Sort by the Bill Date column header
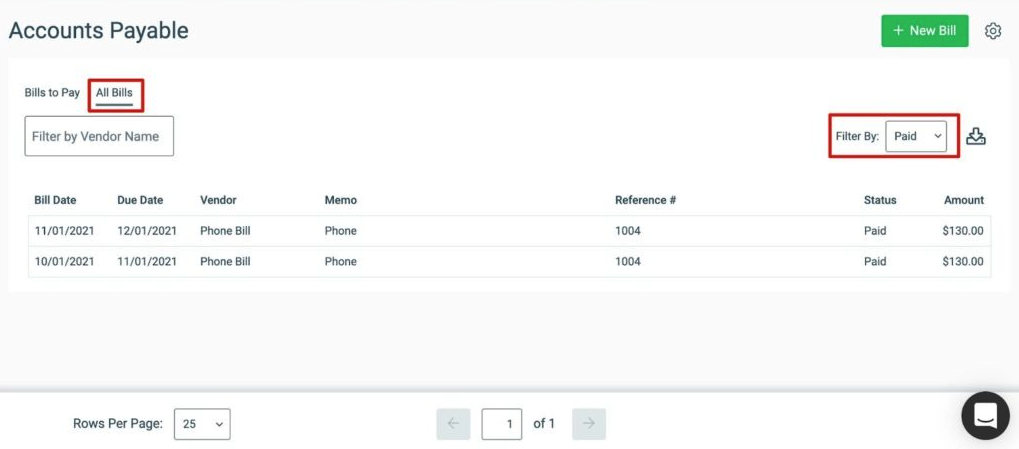The height and width of the screenshot is (449, 1019). [55, 200]
